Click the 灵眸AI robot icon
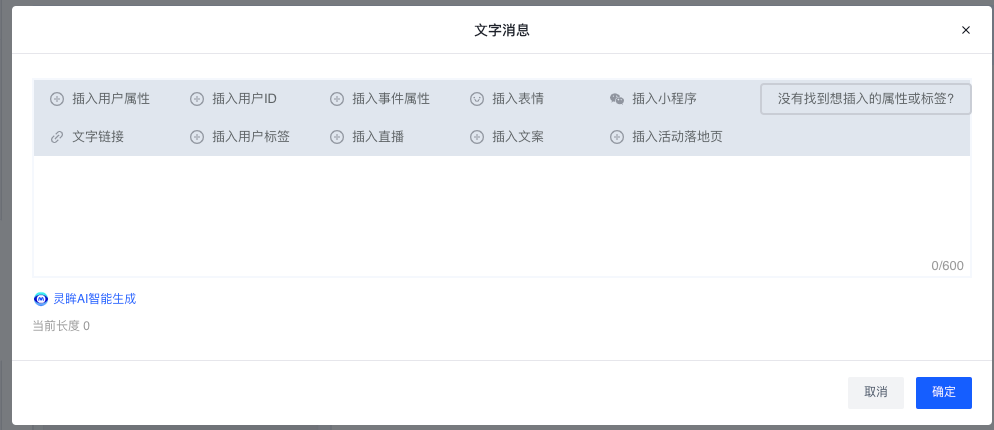This screenshot has height=430, width=994. 41,299
